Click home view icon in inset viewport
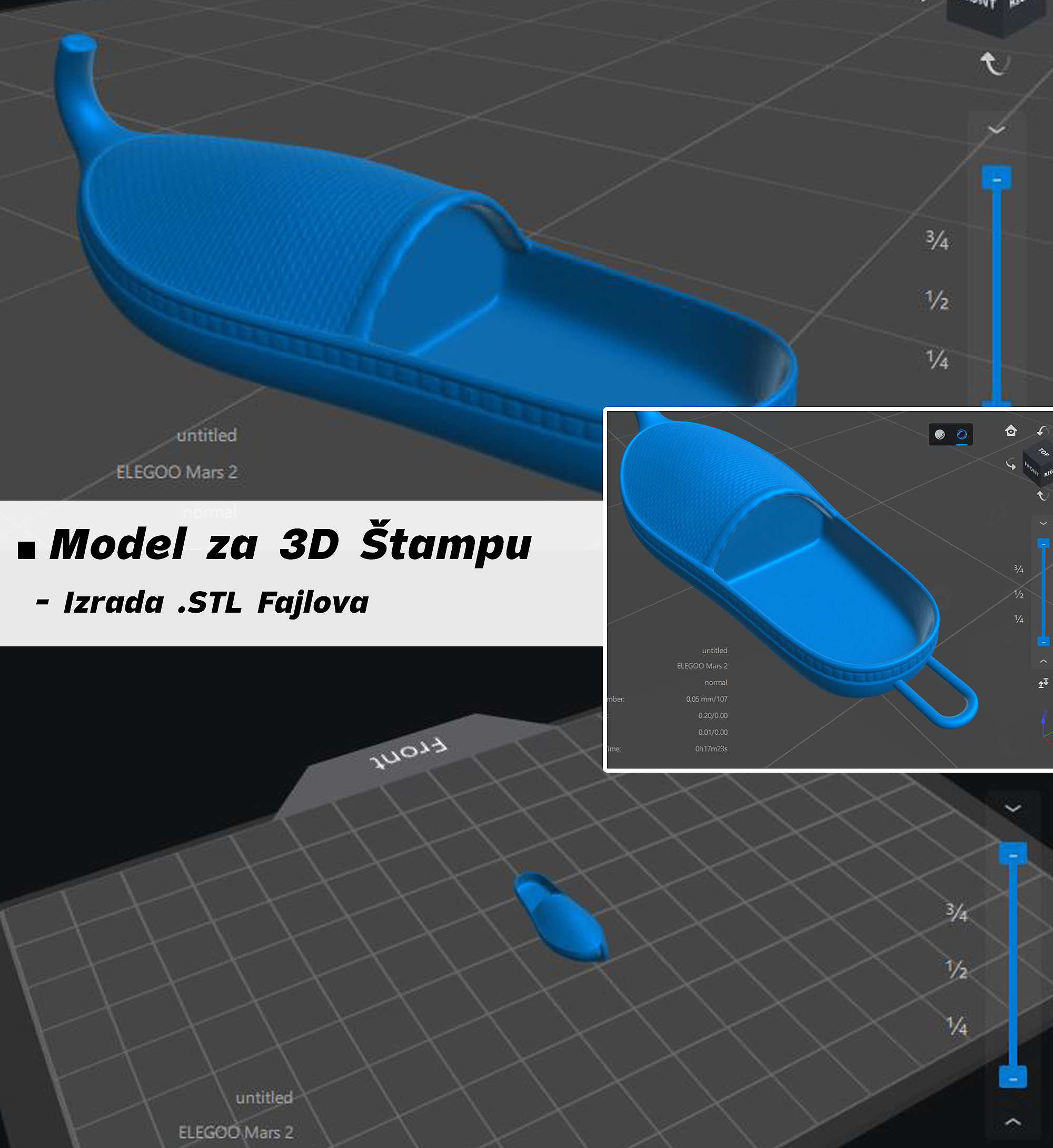This screenshot has width=1053, height=1148. [1010, 431]
